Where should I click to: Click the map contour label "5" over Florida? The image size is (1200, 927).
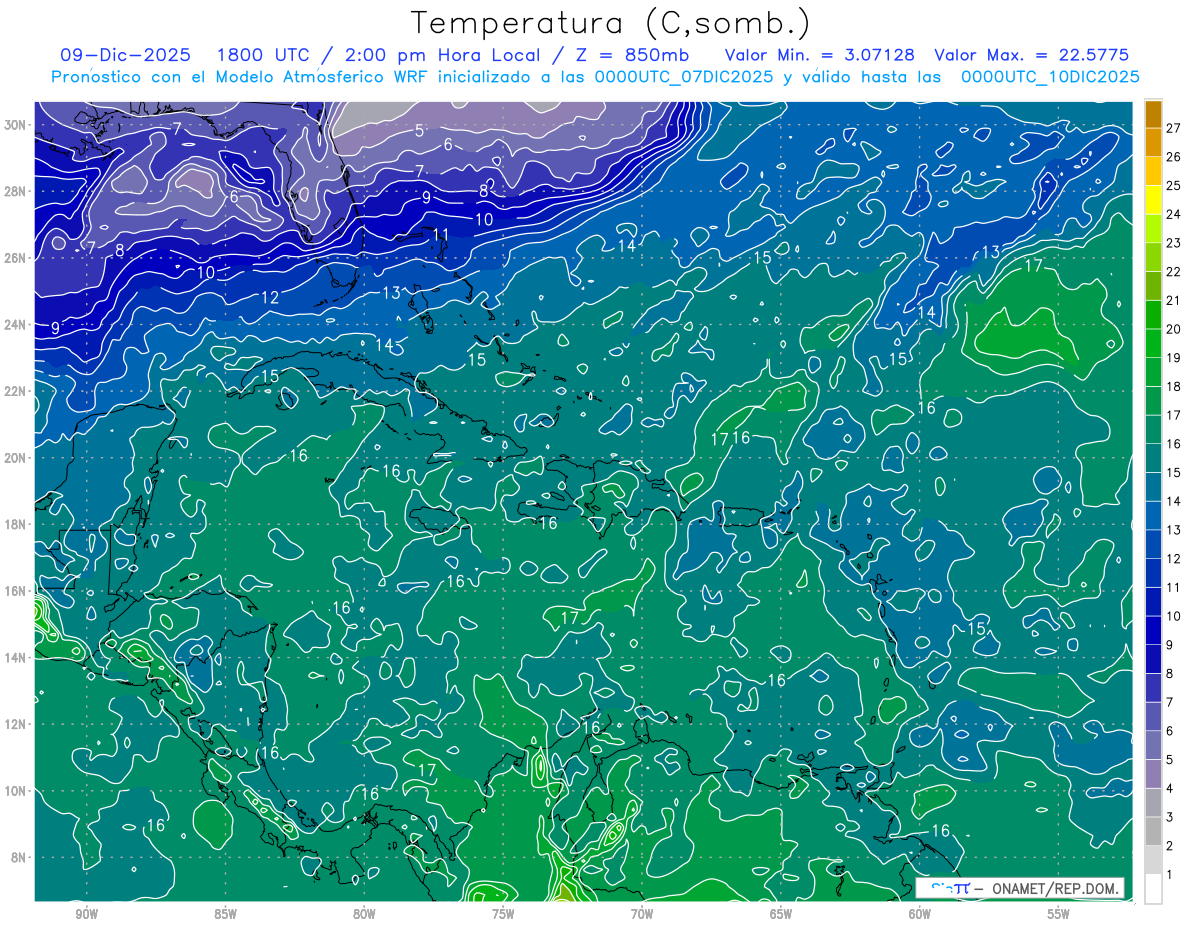coord(420,130)
